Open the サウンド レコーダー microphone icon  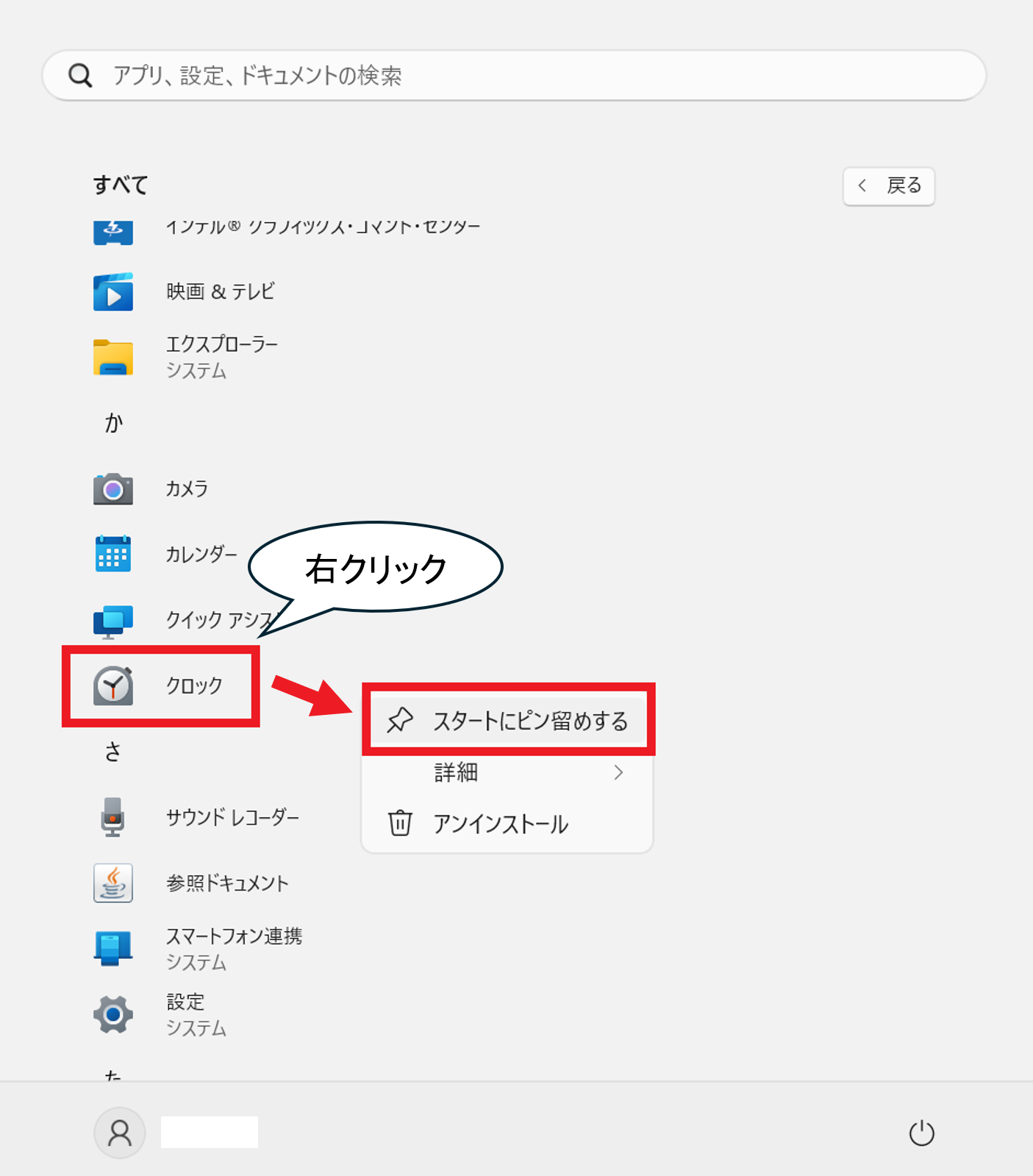113,817
